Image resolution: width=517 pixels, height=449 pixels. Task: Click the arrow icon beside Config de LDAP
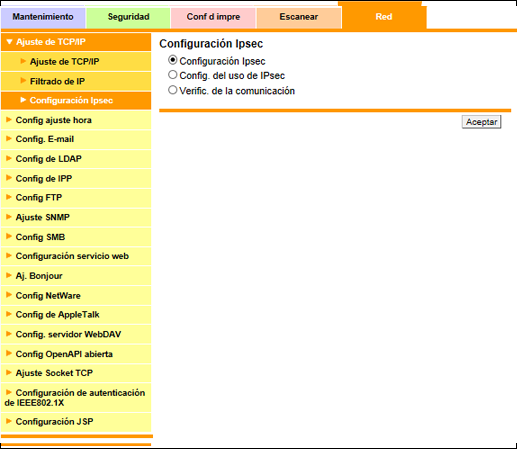click(x=9, y=158)
